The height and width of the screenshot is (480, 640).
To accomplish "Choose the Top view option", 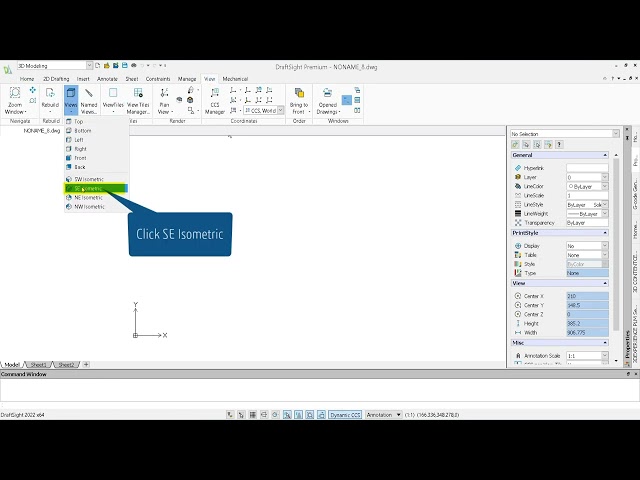I will point(96,121).
